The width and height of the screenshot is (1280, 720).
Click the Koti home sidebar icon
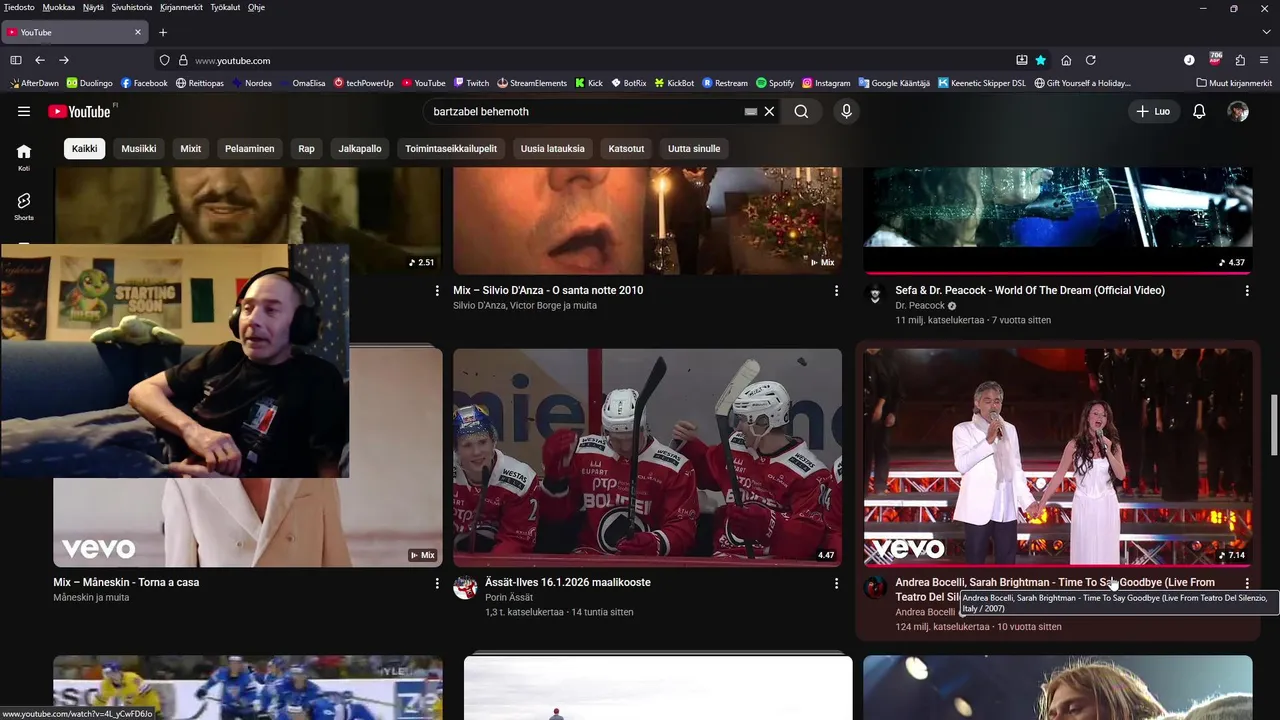coord(24,156)
